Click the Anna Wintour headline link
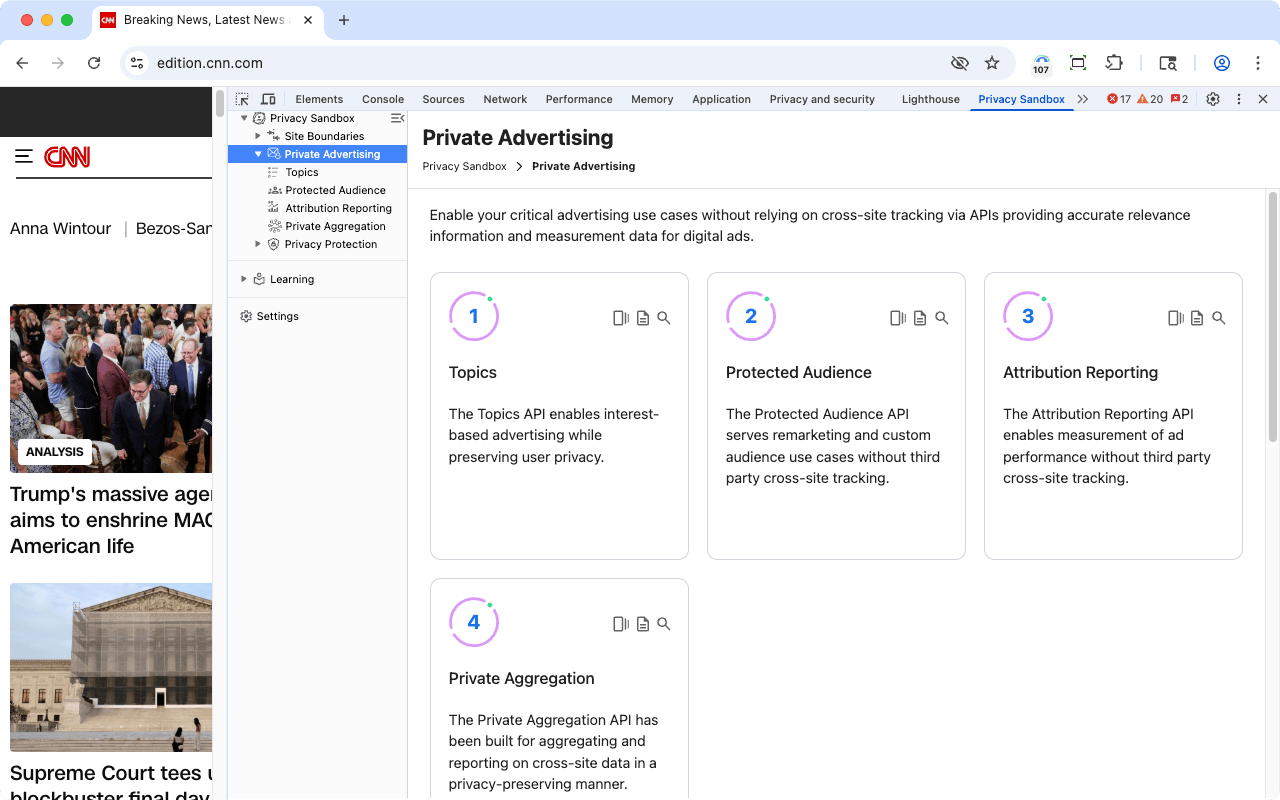The image size is (1280, 800). pyautogui.click(x=60, y=228)
